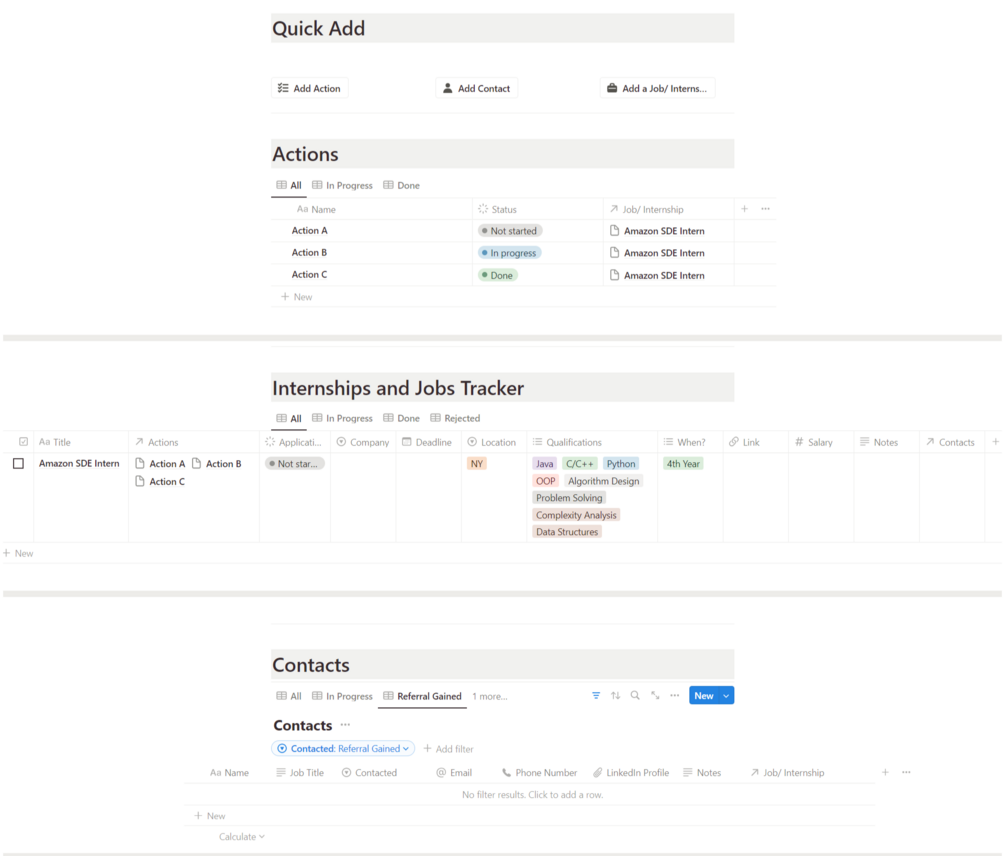Click the Add Contact button
This screenshot has width=1005, height=856.
(x=476, y=89)
